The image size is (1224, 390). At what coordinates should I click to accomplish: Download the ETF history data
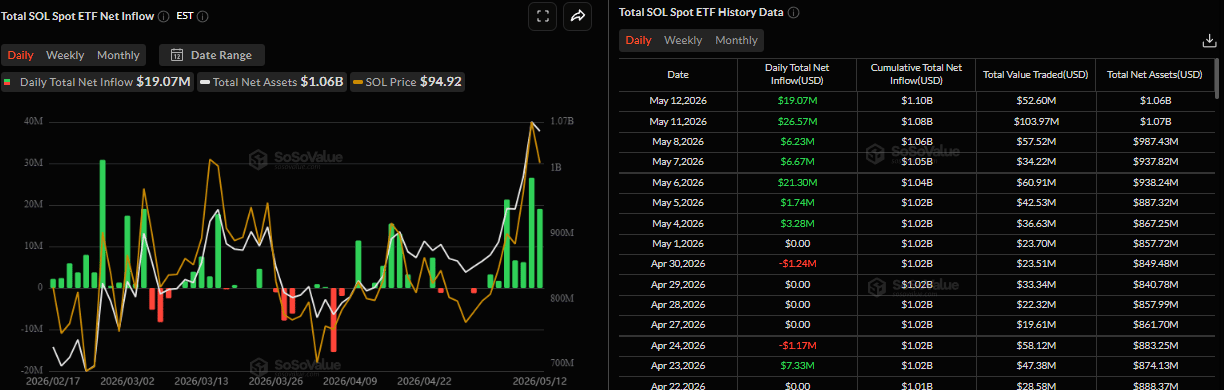pos(1208,41)
